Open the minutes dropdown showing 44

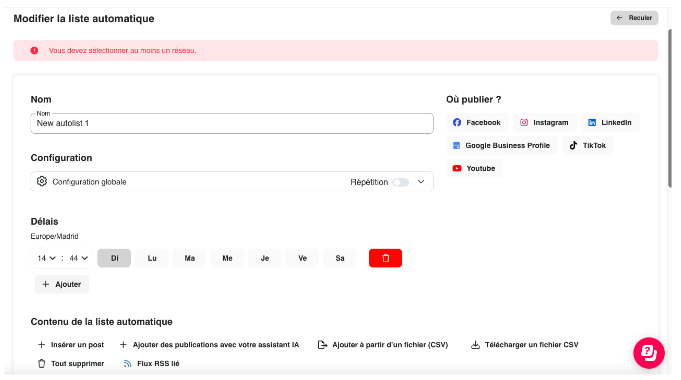[x=79, y=258]
